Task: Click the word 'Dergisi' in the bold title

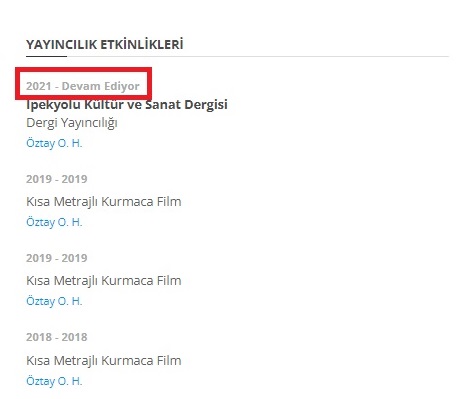Action: (206, 105)
